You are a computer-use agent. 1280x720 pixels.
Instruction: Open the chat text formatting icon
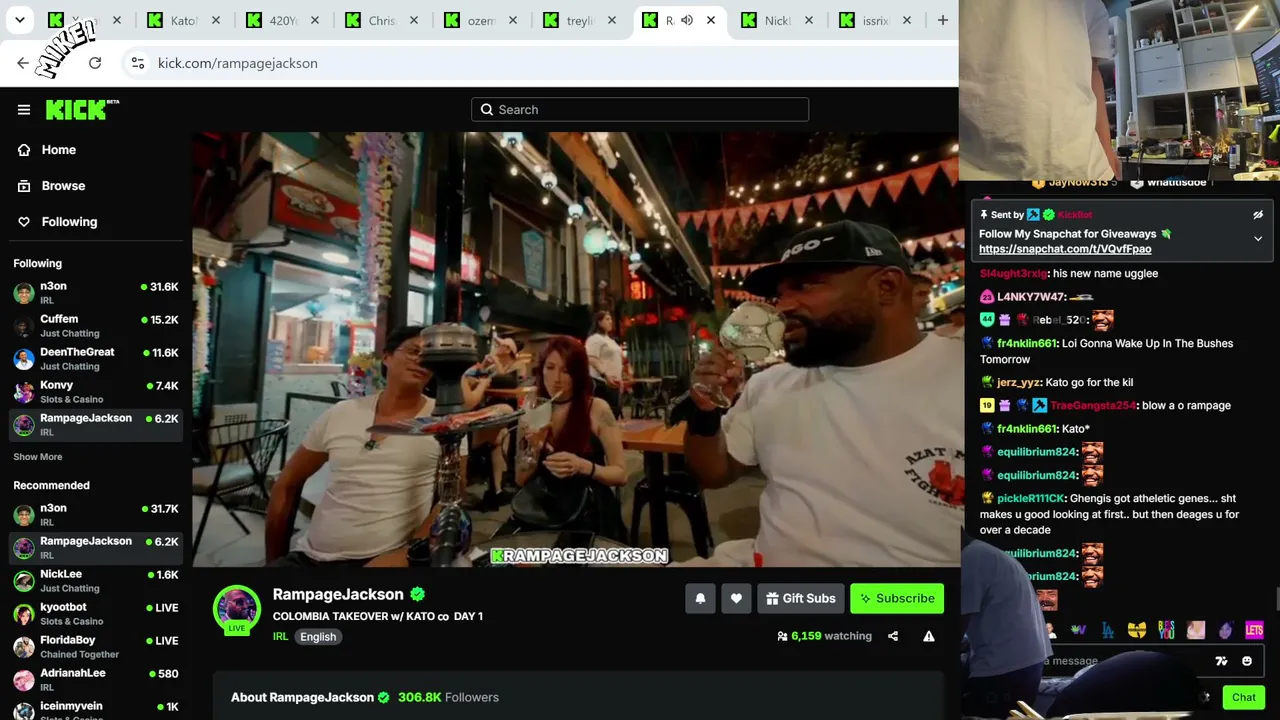(1221, 661)
